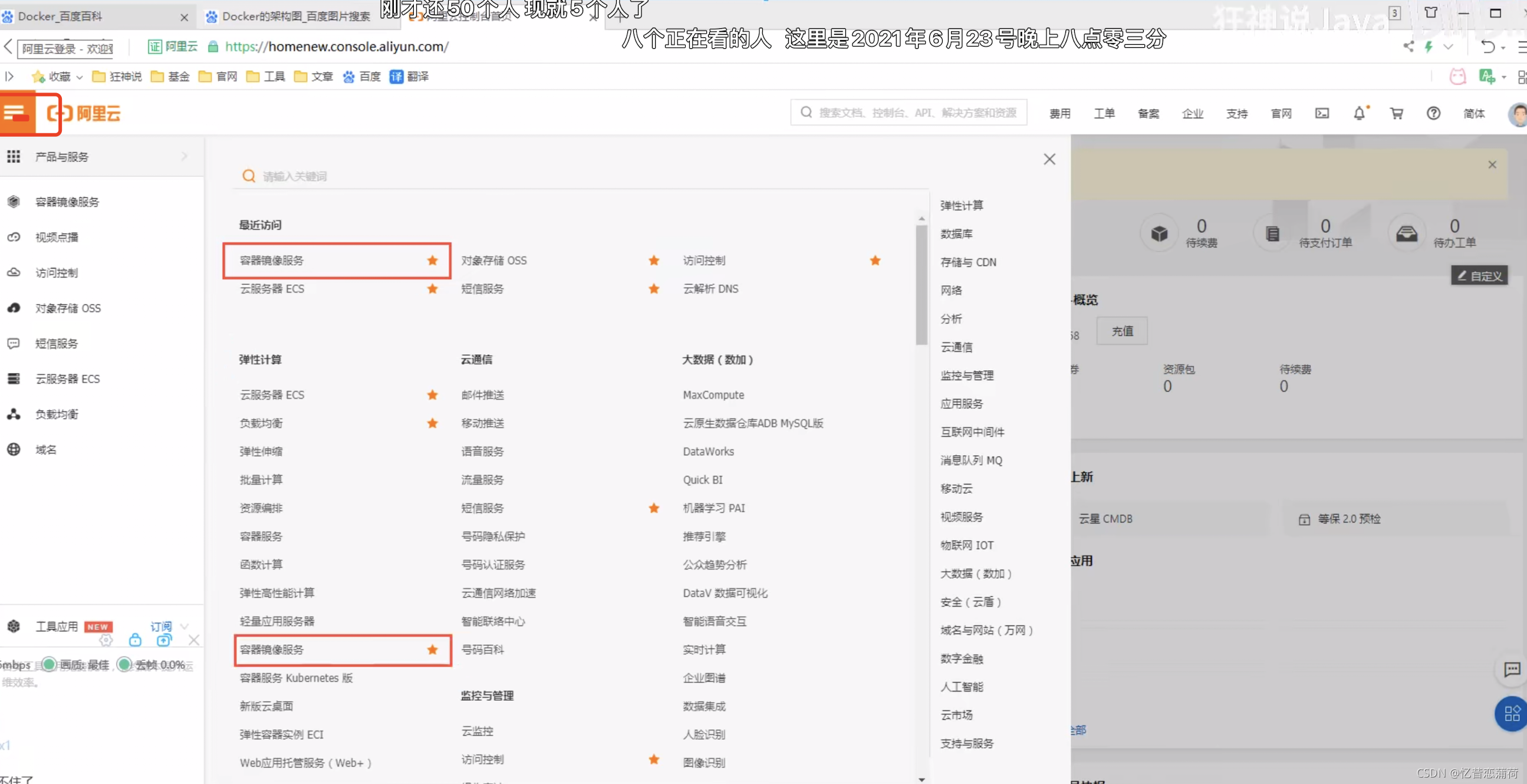This screenshot has width=1527, height=784.
Task: Dismiss the yellow notice banner
Action: tap(1492, 164)
